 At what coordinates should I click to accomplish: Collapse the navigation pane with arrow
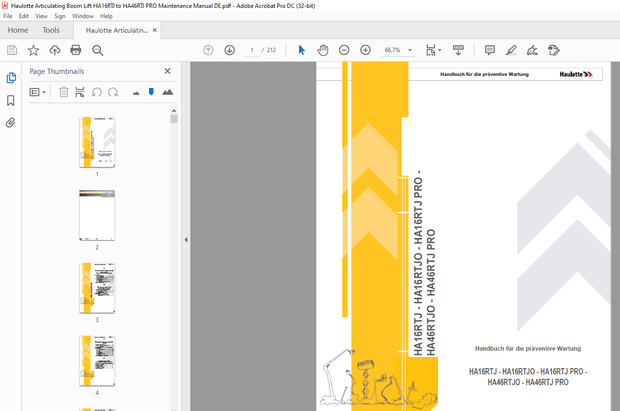pyautogui.click(x=185, y=240)
